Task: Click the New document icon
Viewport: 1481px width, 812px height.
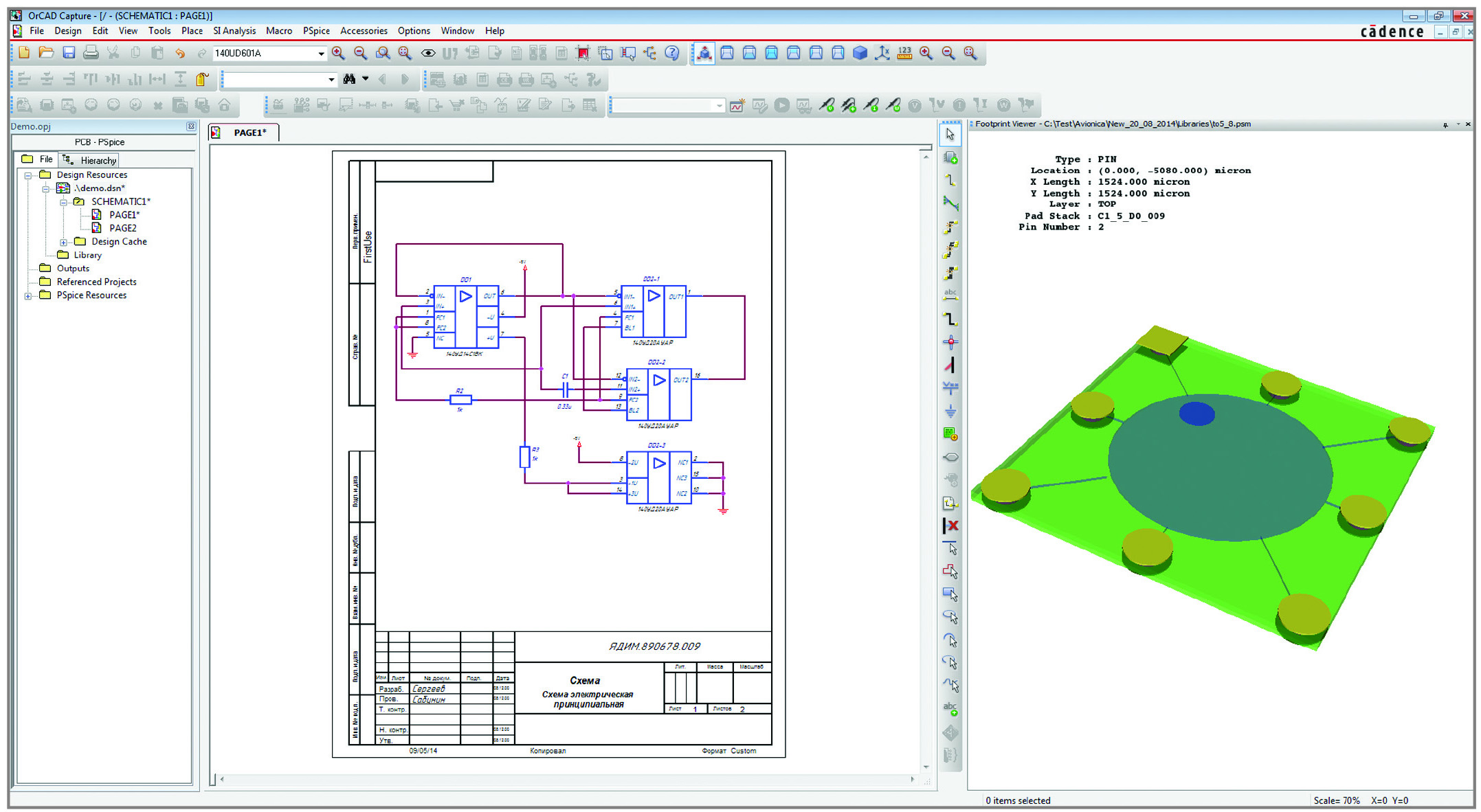Action: coord(24,53)
